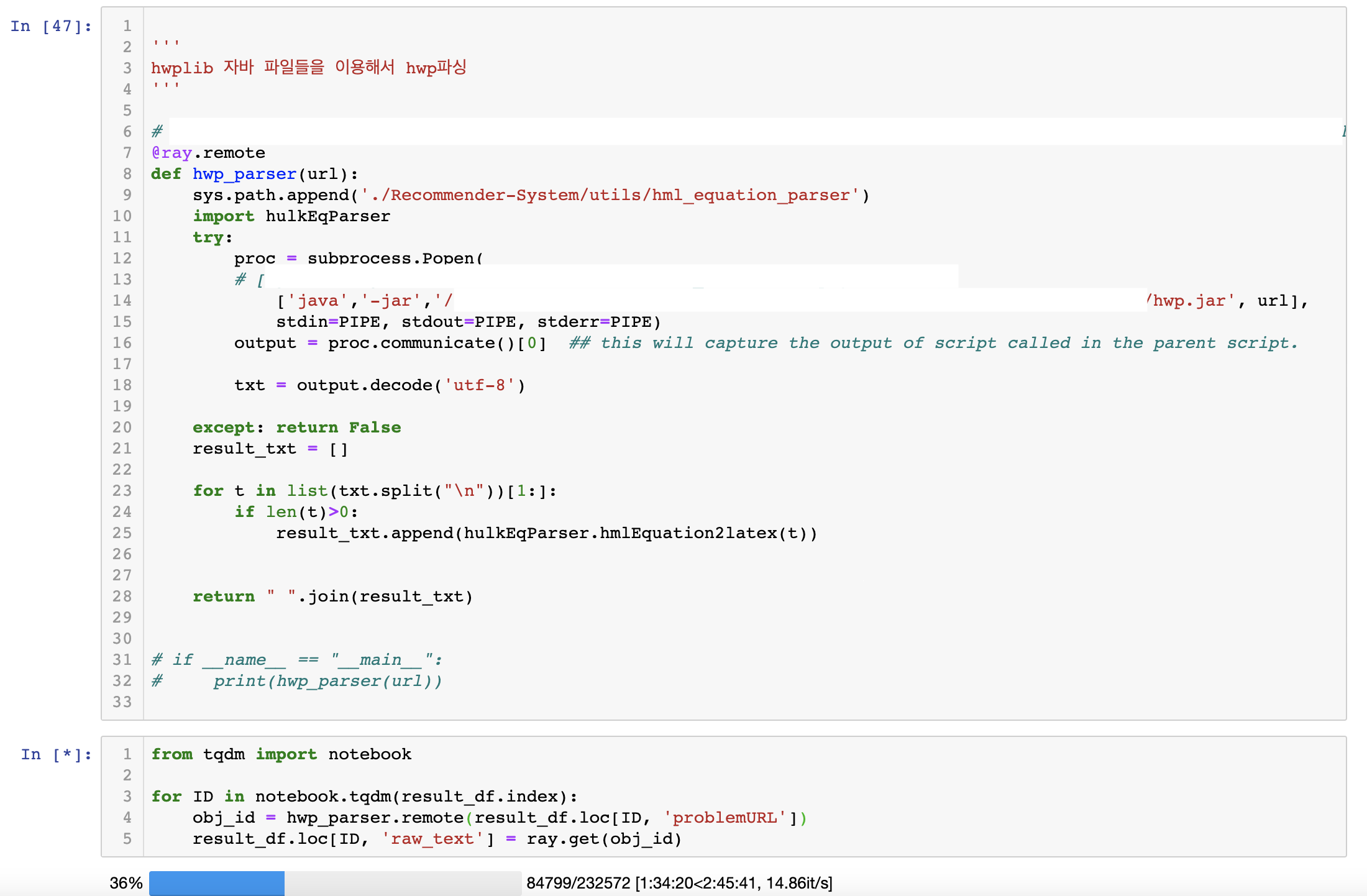1367x896 pixels.
Task: Click the result_txt.append line with hmlEquation2latex
Action: tap(547, 533)
